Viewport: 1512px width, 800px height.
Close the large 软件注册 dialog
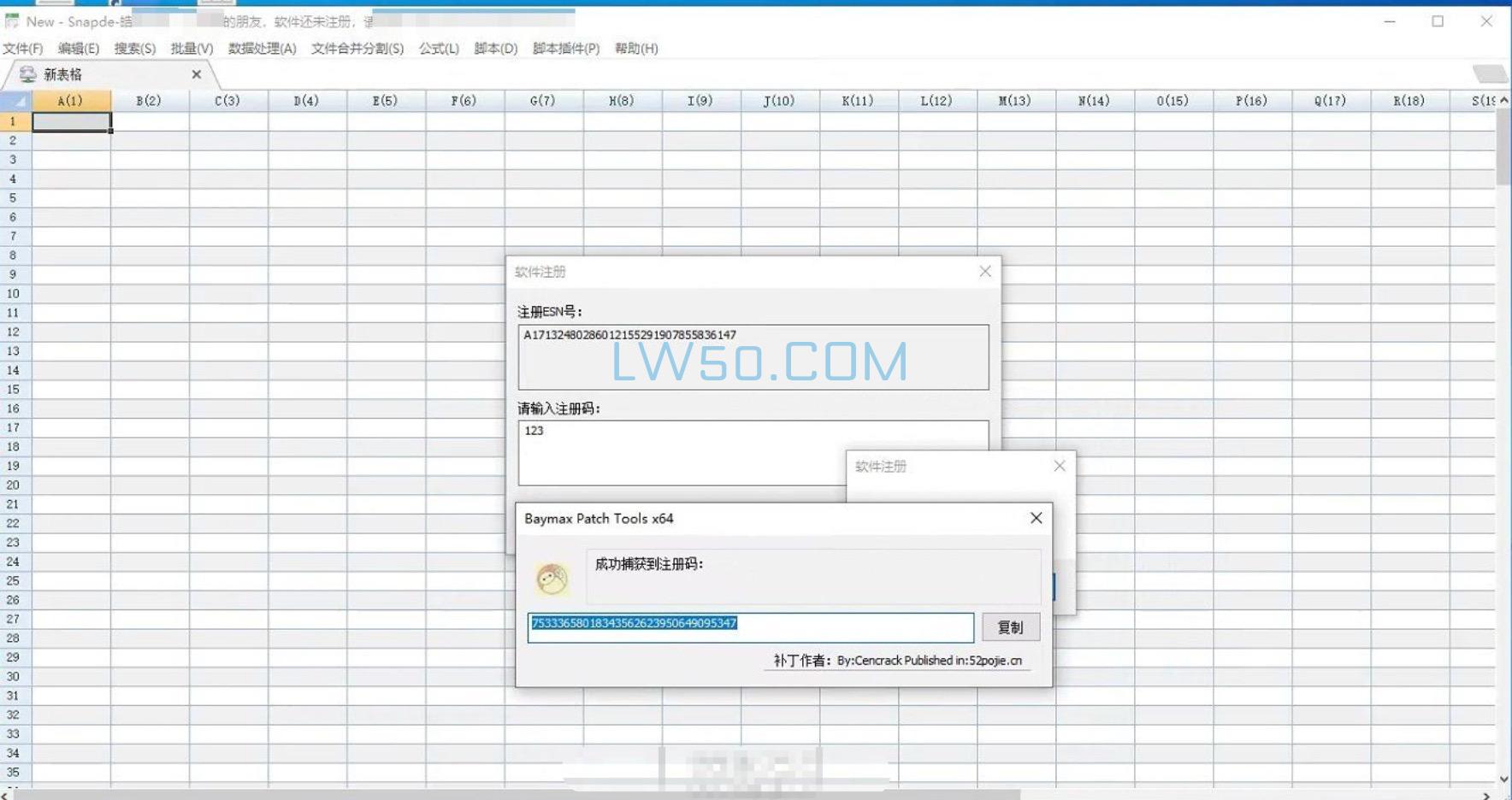pyautogui.click(x=985, y=271)
